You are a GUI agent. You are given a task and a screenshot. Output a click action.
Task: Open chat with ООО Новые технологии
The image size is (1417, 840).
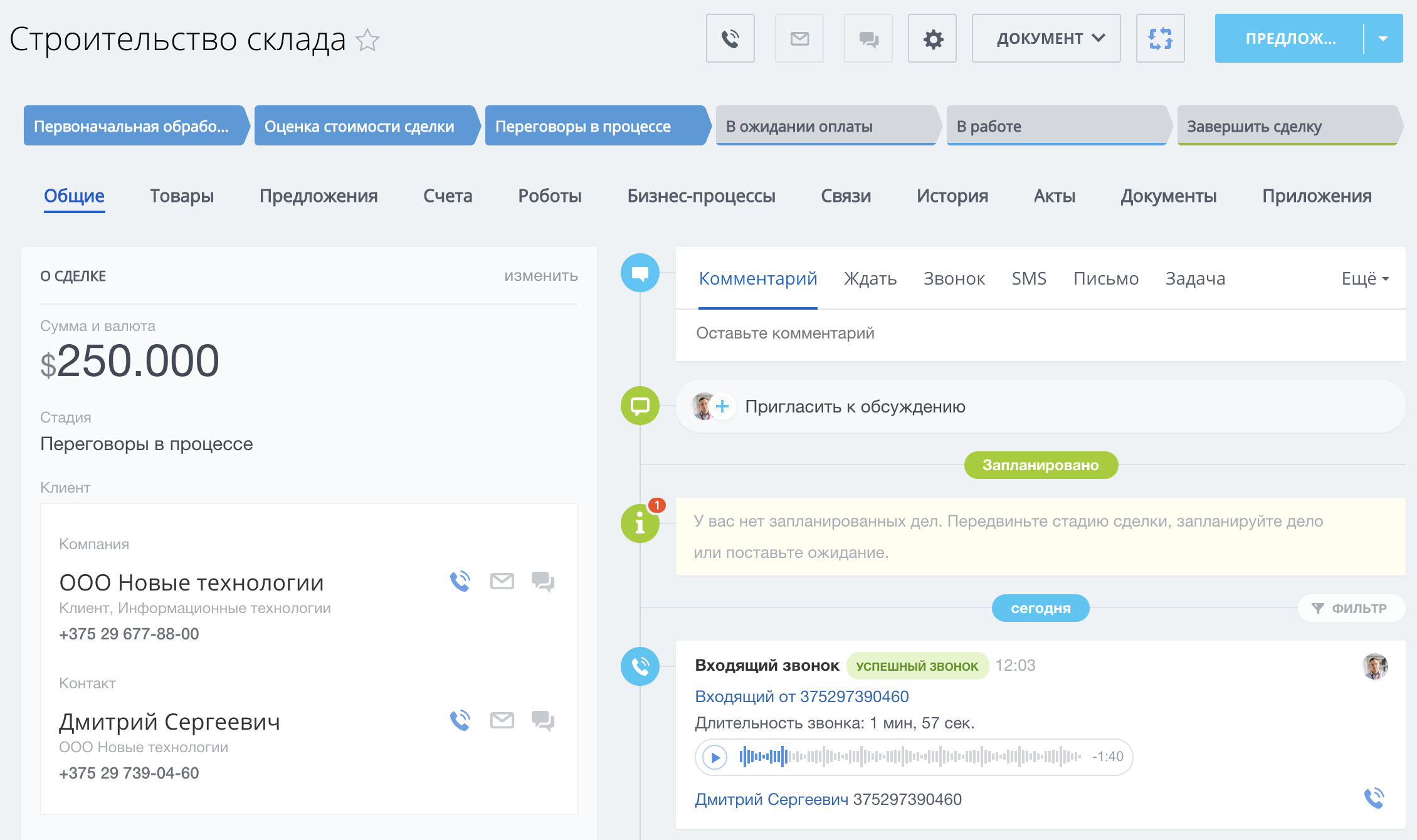click(x=543, y=582)
